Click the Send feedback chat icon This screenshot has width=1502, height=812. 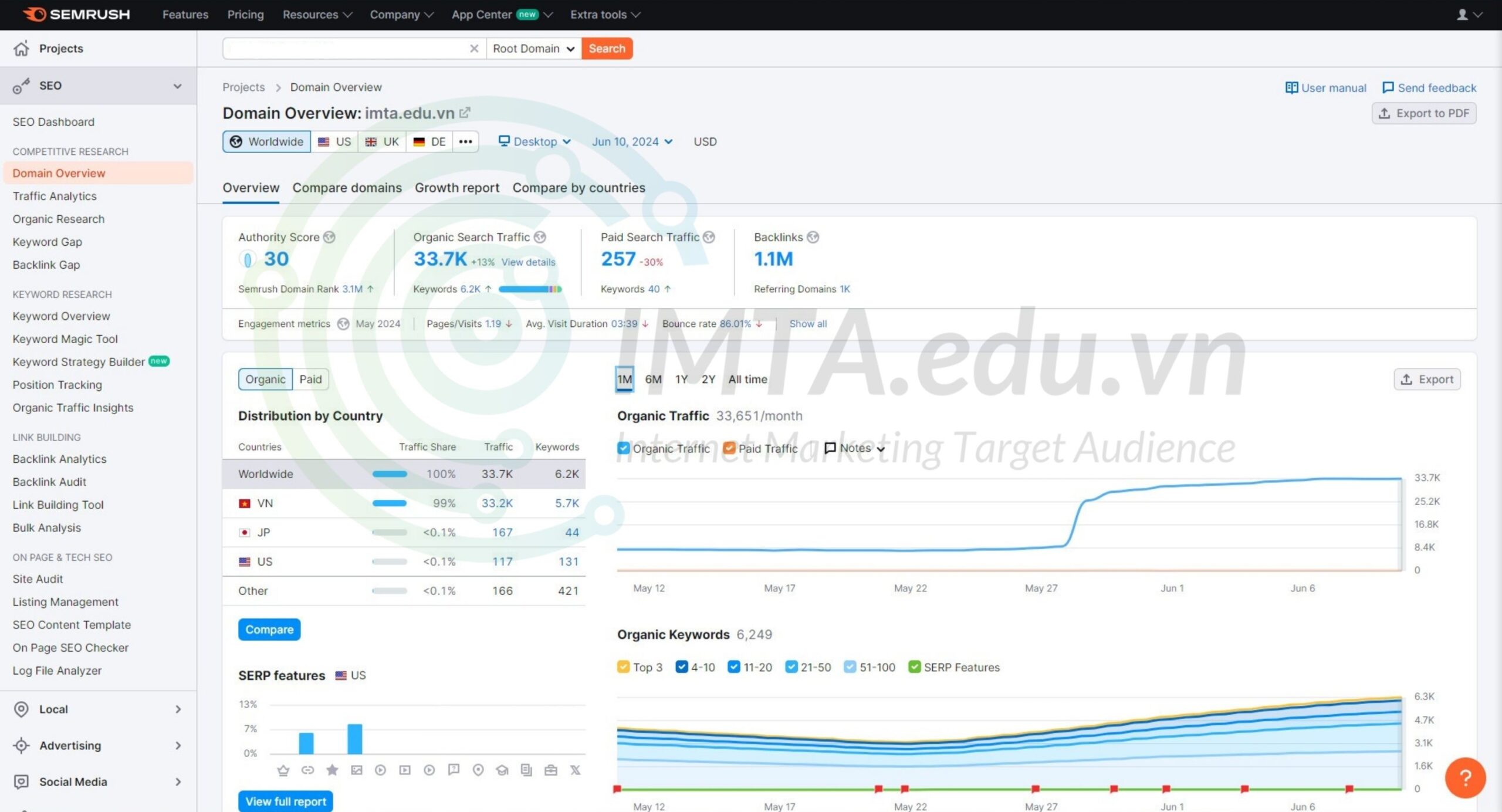[x=1388, y=87]
